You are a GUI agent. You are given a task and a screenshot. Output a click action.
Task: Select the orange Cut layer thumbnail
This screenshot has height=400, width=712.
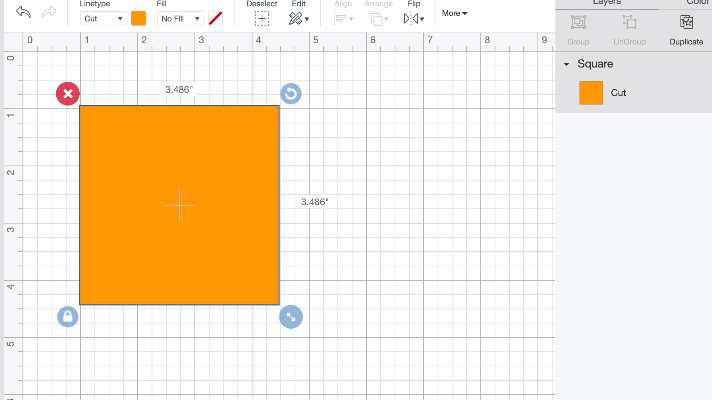point(591,92)
